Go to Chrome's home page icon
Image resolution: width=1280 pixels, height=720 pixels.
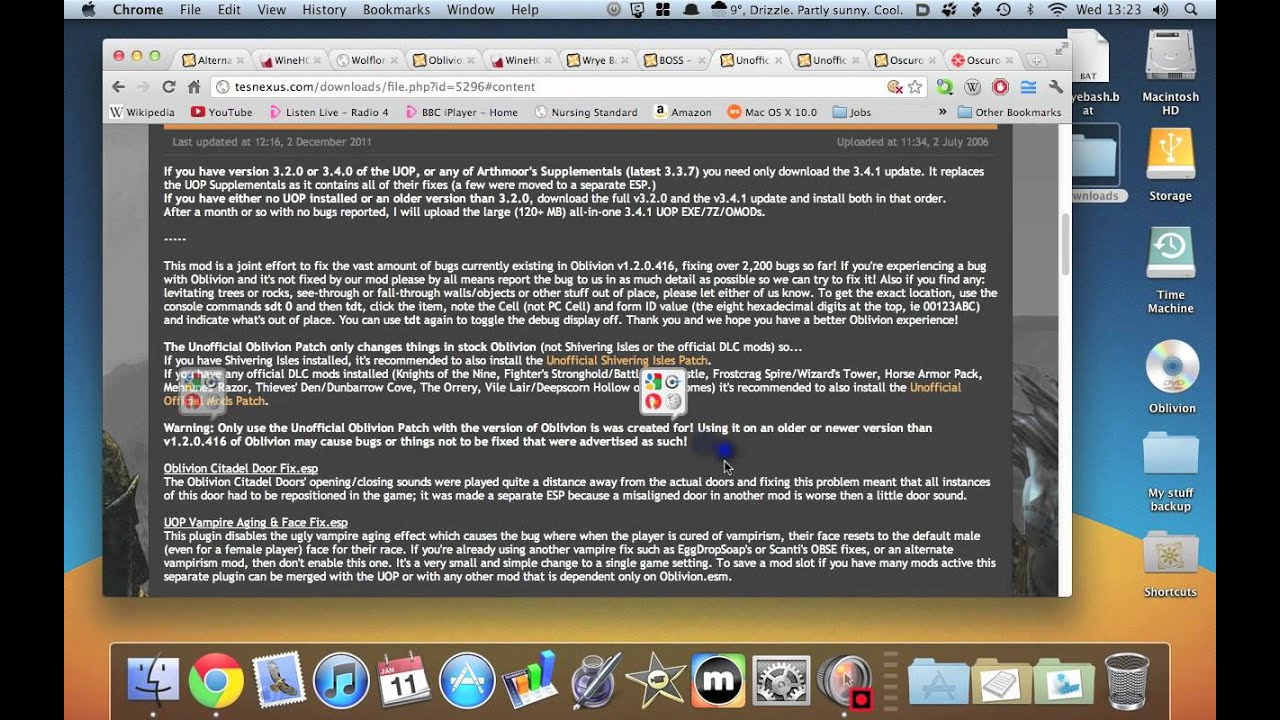coord(193,87)
